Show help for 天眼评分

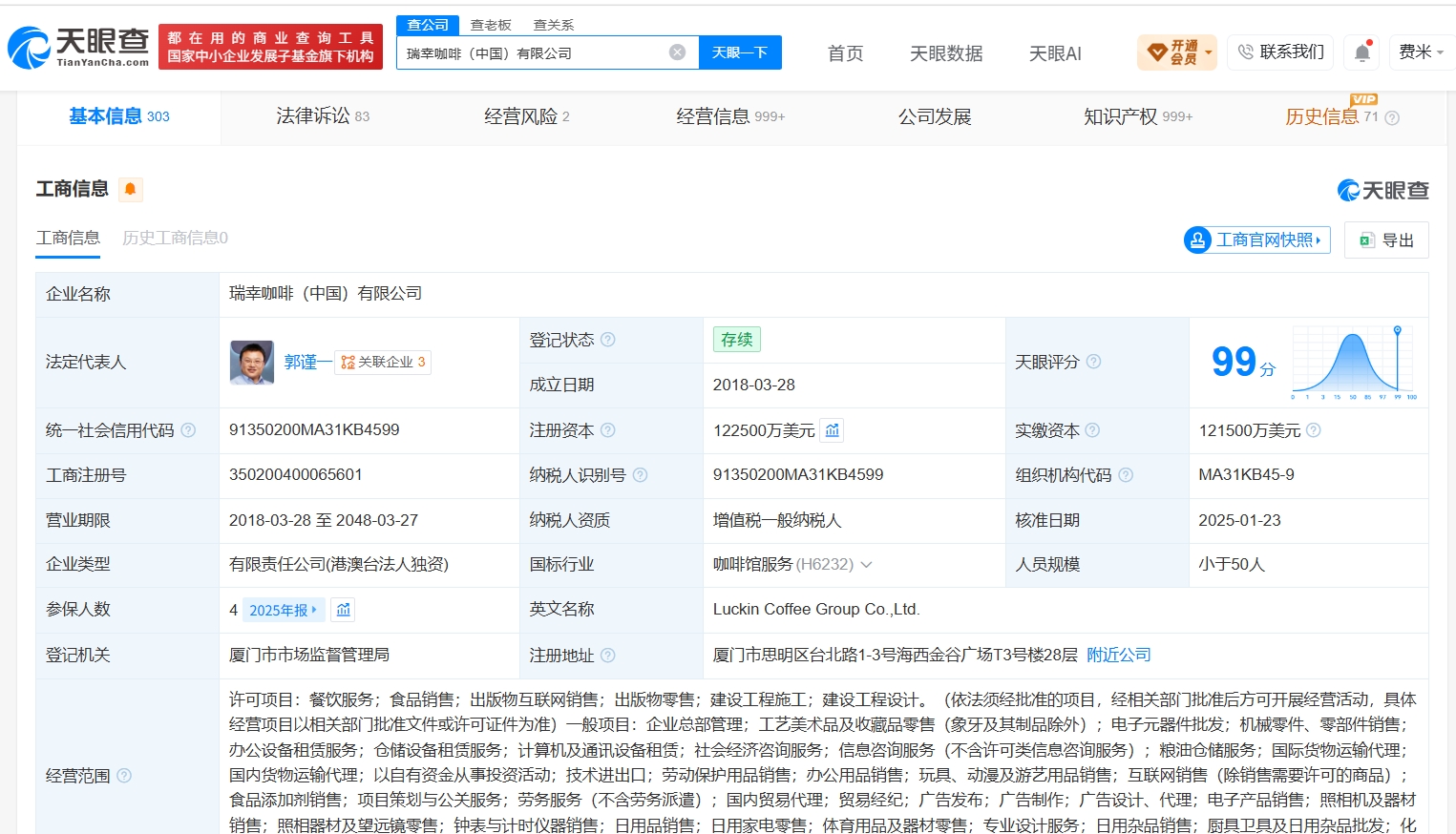(x=1094, y=362)
